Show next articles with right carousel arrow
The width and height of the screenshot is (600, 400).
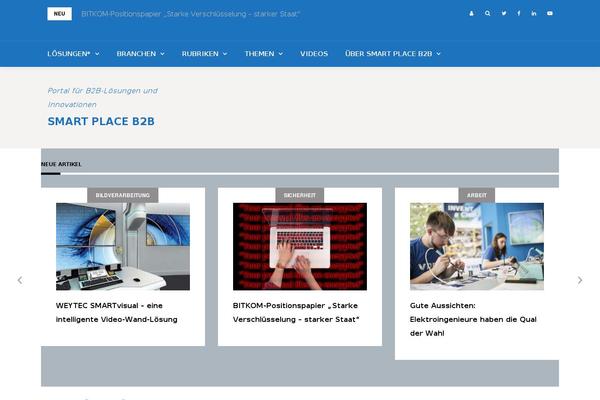[580, 280]
